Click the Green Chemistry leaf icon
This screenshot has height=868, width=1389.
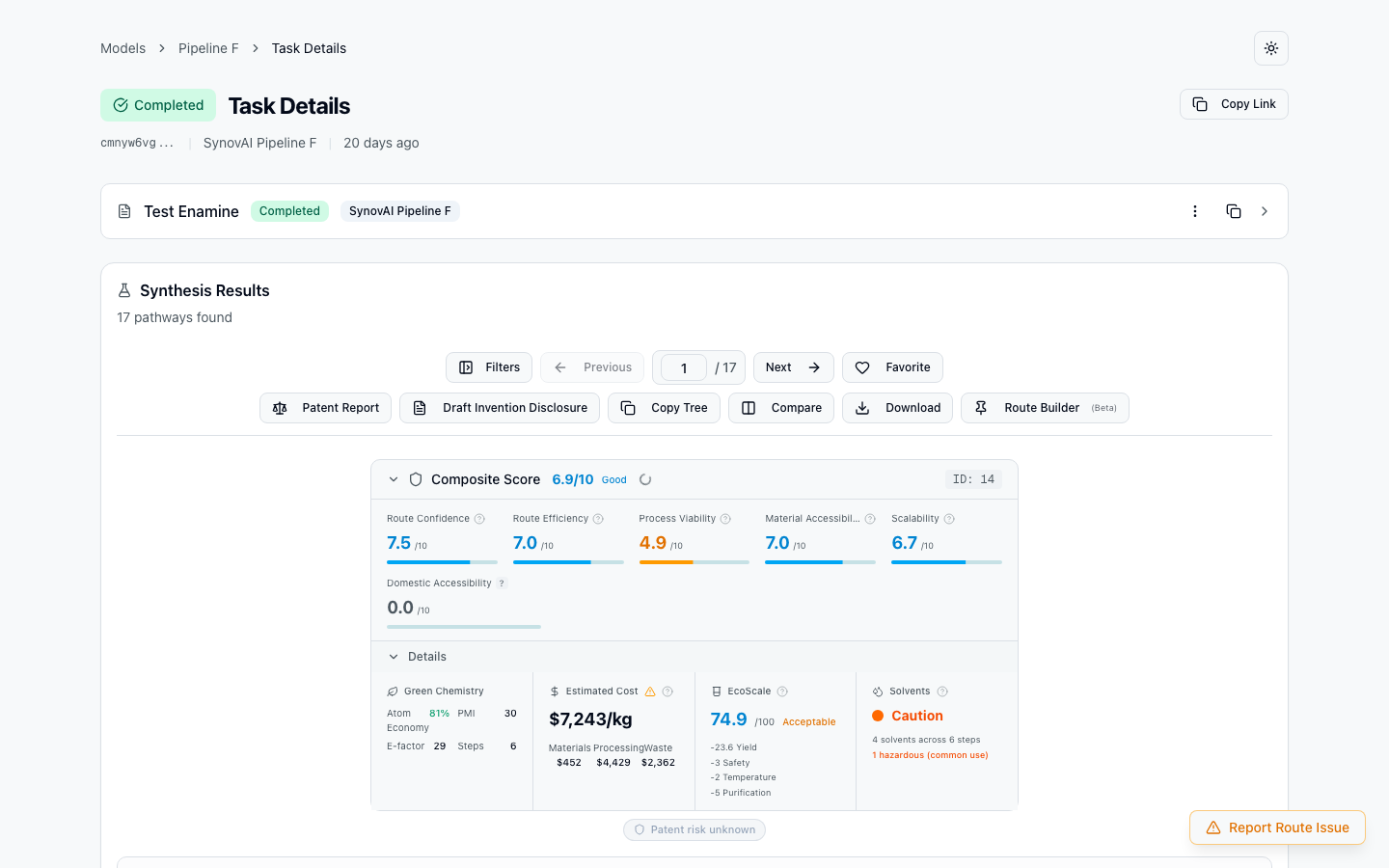click(393, 692)
